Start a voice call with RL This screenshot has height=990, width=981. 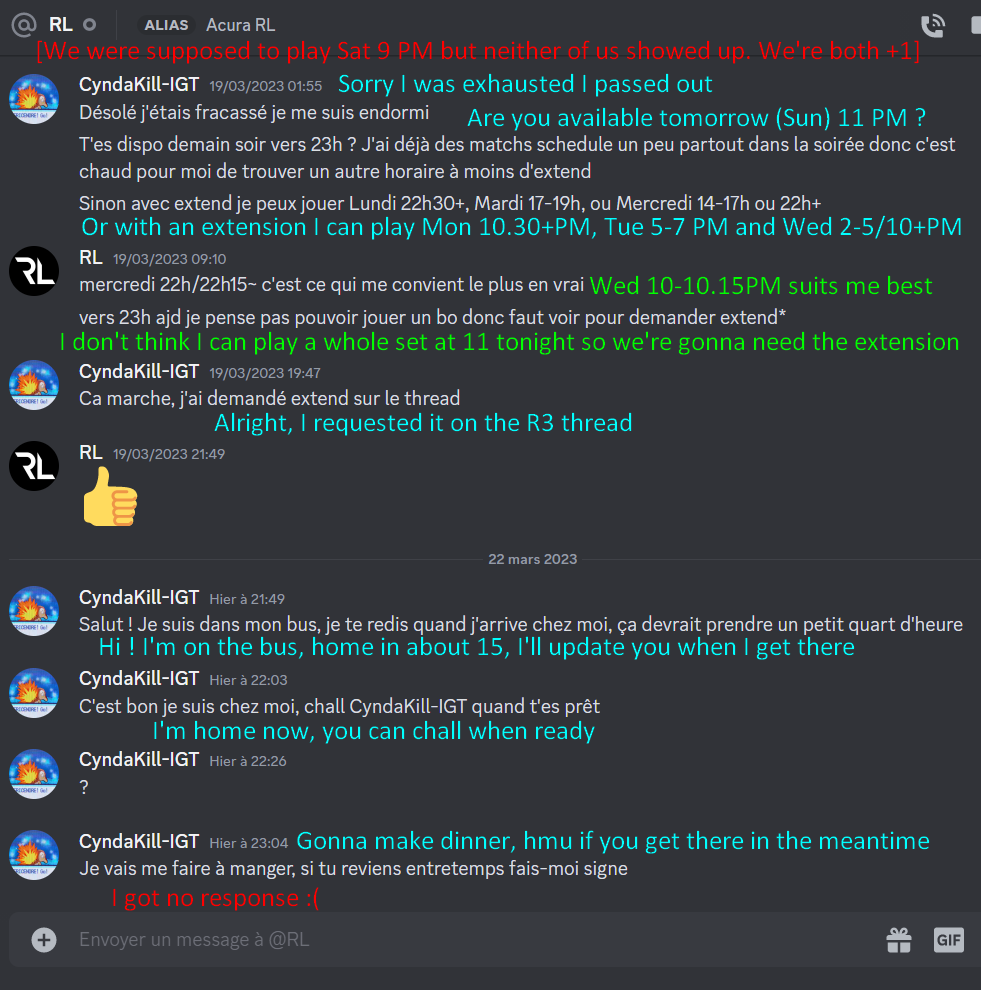click(932, 25)
